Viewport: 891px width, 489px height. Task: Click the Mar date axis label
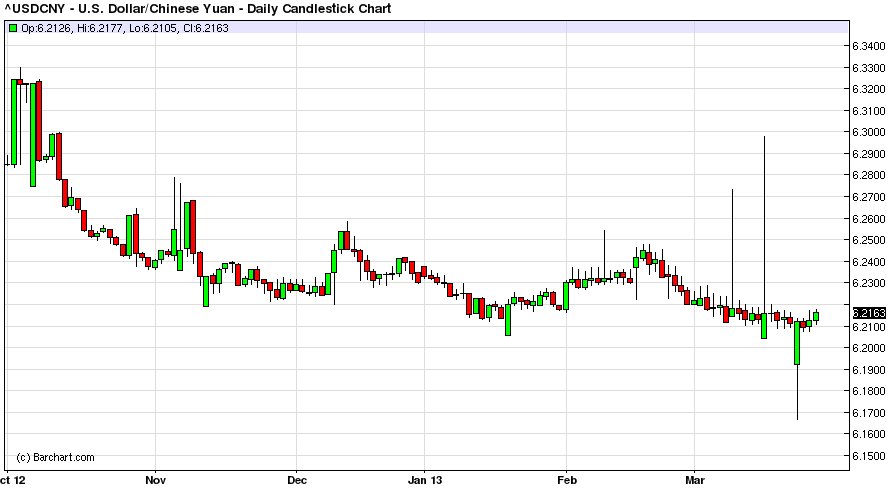[x=695, y=480]
